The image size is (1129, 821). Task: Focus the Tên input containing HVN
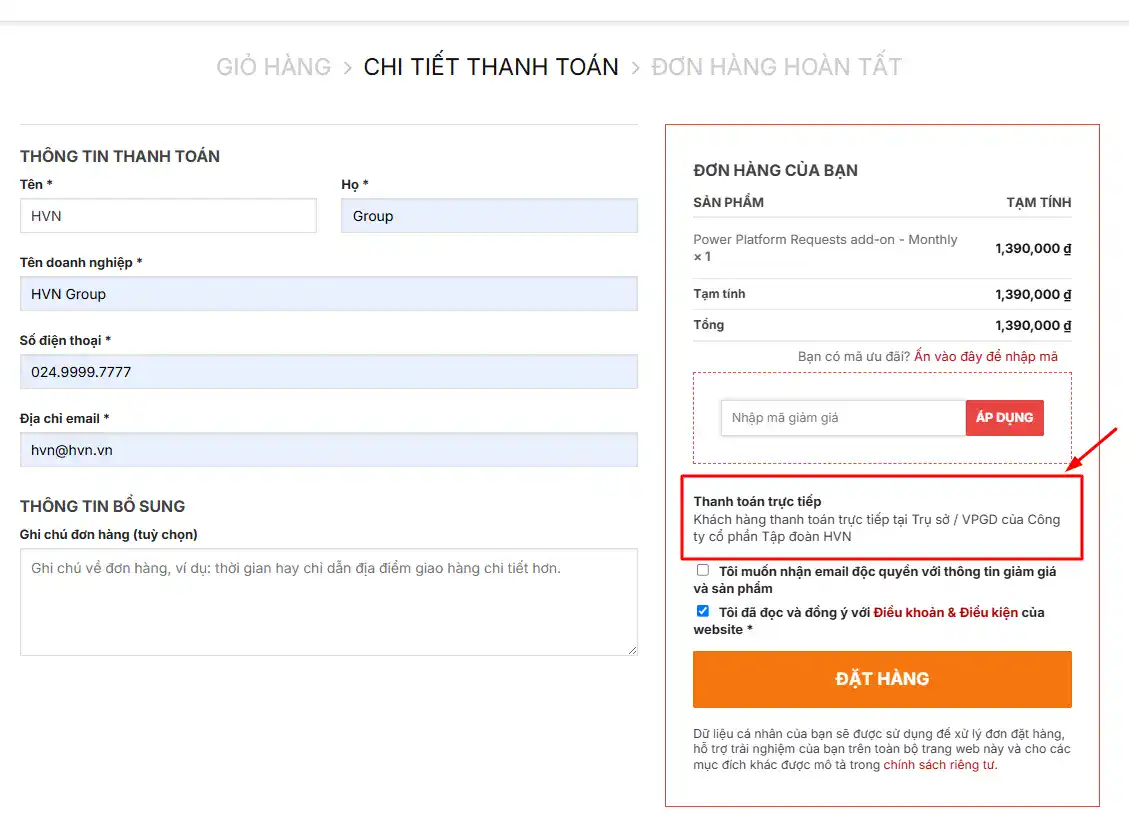point(168,216)
